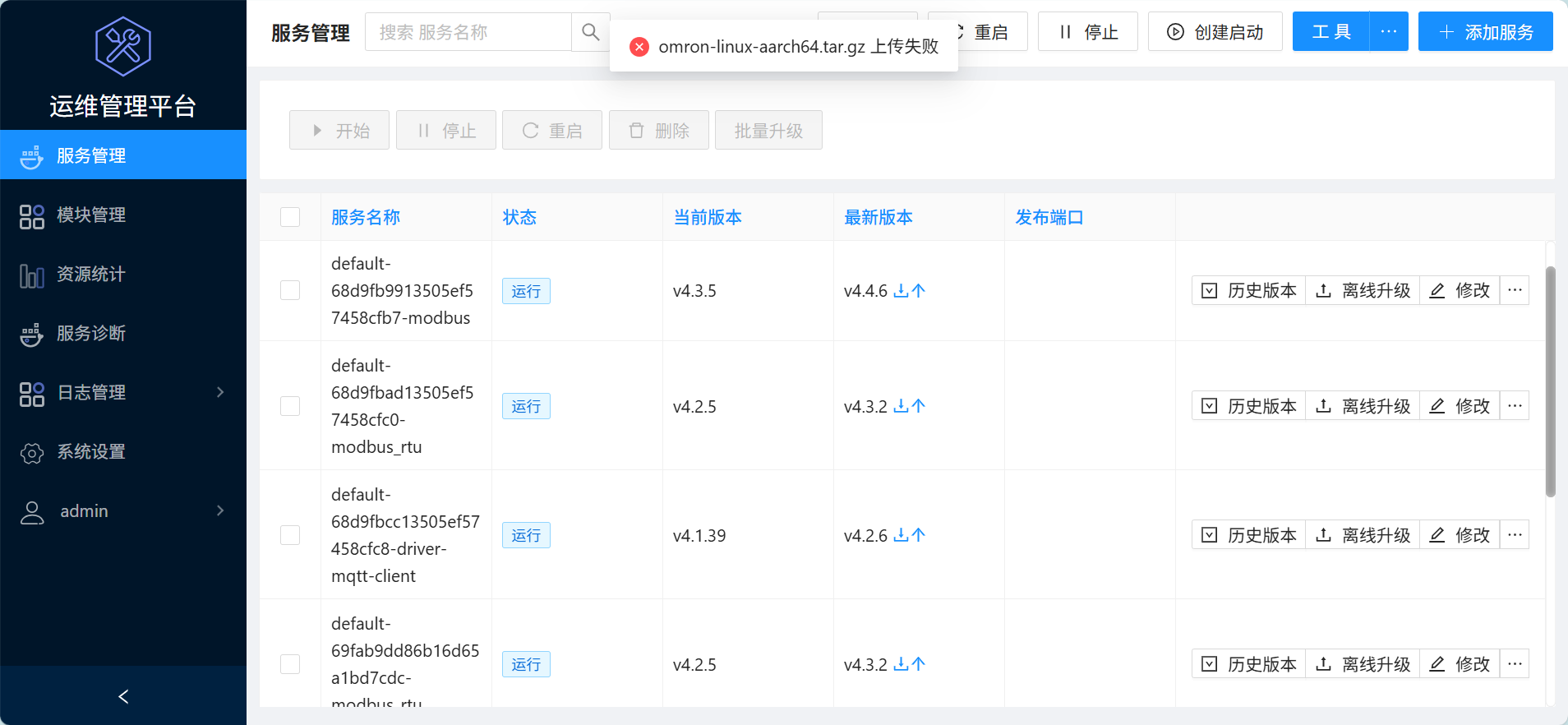
Task: Click the batch 重启 button
Action: point(552,131)
